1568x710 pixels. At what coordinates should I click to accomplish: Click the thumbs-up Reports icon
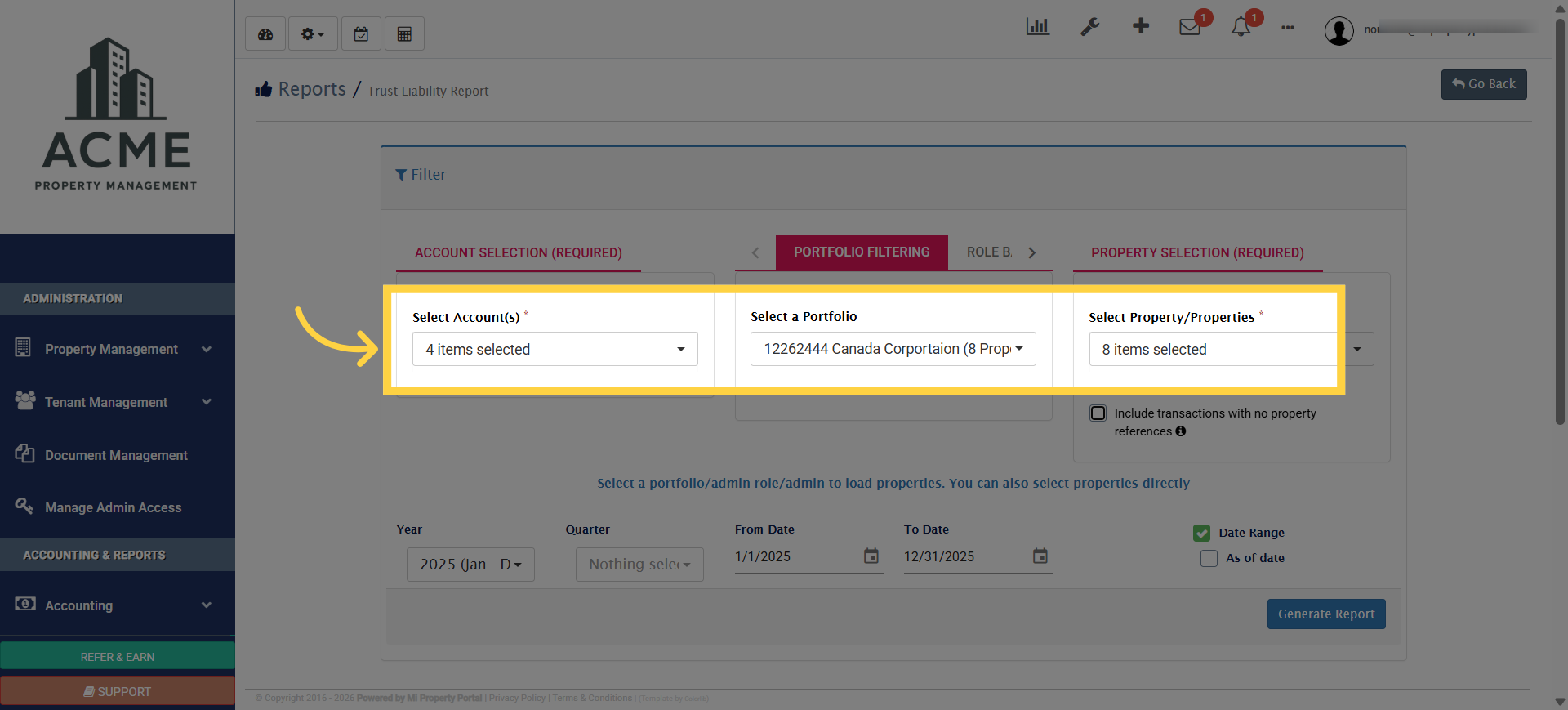(263, 89)
